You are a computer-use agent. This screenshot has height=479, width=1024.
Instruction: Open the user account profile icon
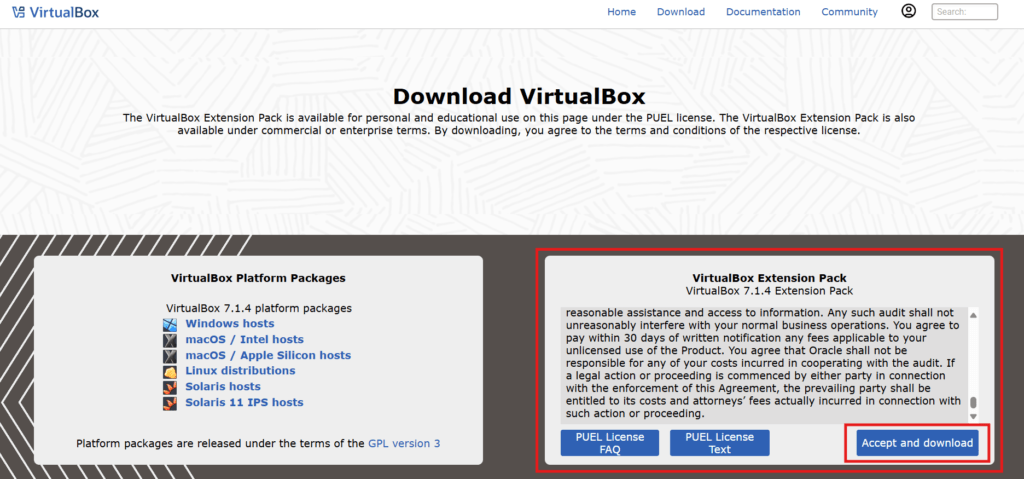908,11
